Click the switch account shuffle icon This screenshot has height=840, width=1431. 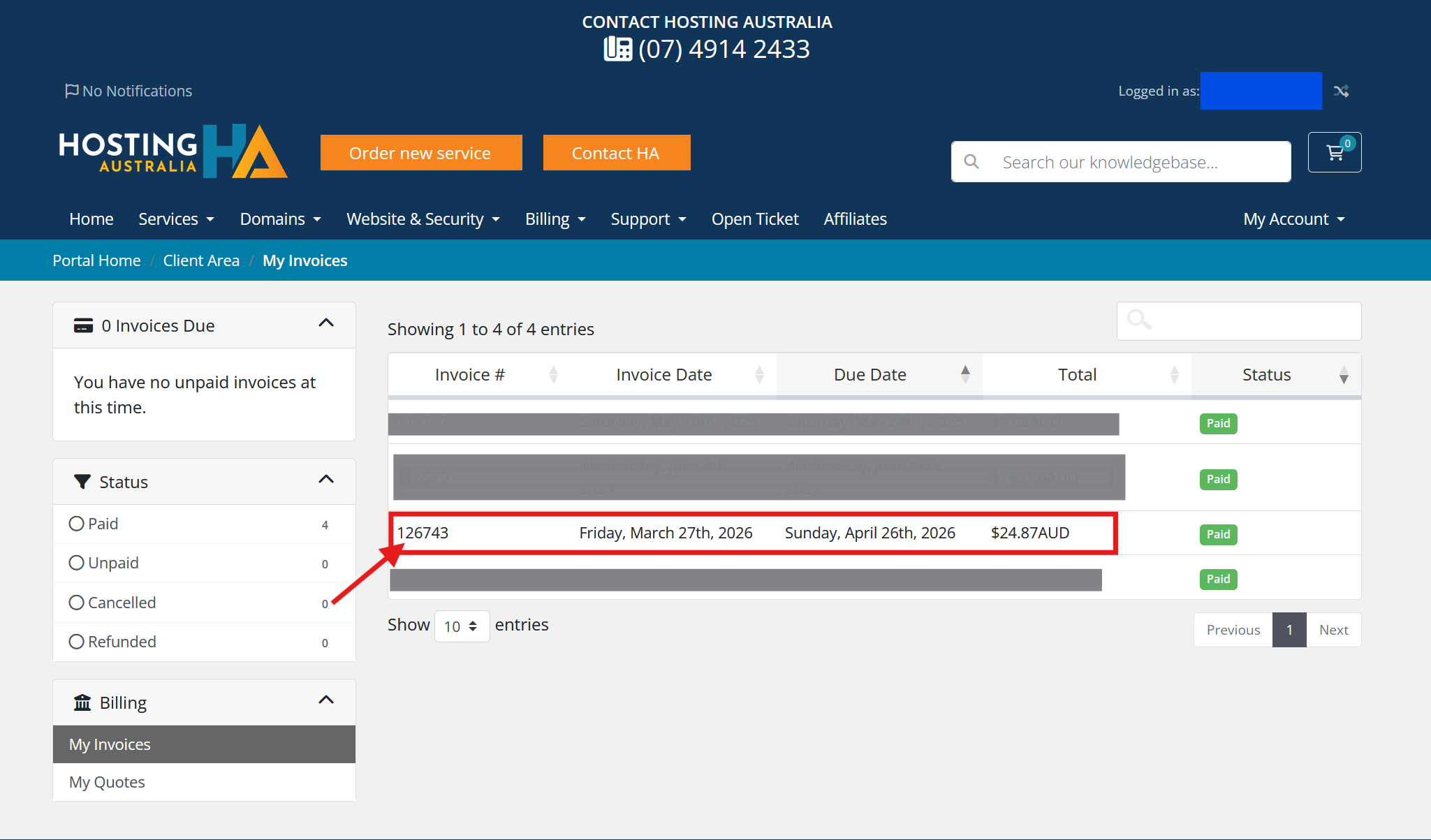pos(1341,91)
